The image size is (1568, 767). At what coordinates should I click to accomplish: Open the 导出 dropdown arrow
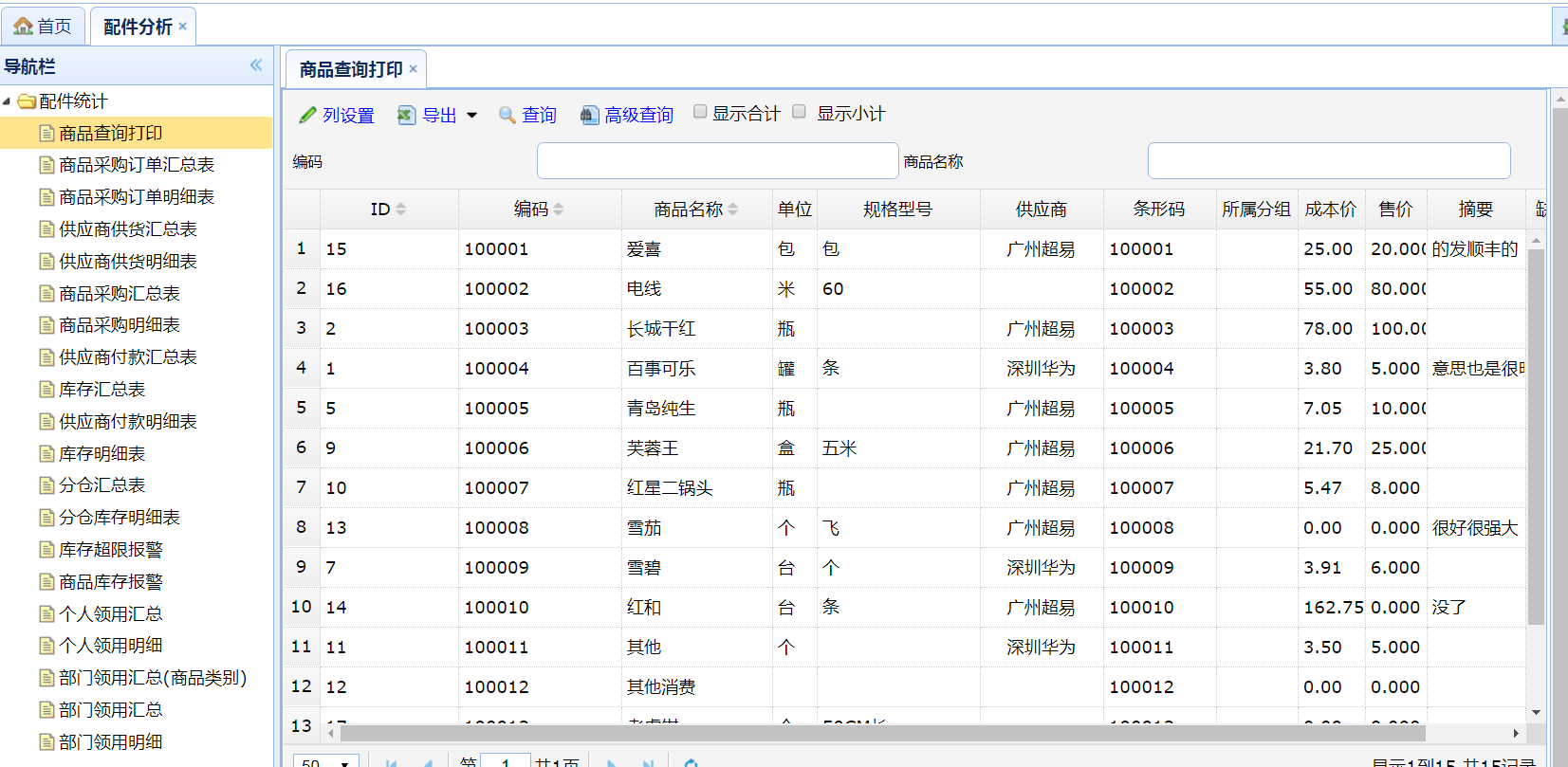(472, 116)
